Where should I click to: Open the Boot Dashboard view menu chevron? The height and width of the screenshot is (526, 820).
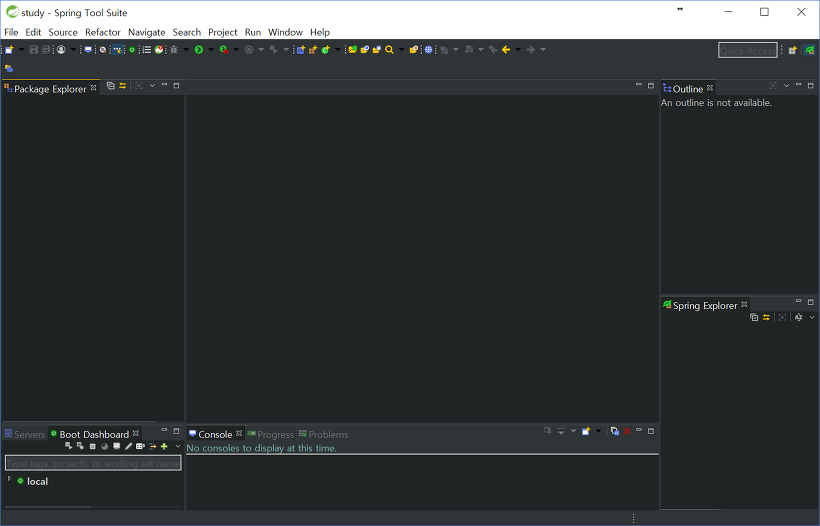(177, 447)
